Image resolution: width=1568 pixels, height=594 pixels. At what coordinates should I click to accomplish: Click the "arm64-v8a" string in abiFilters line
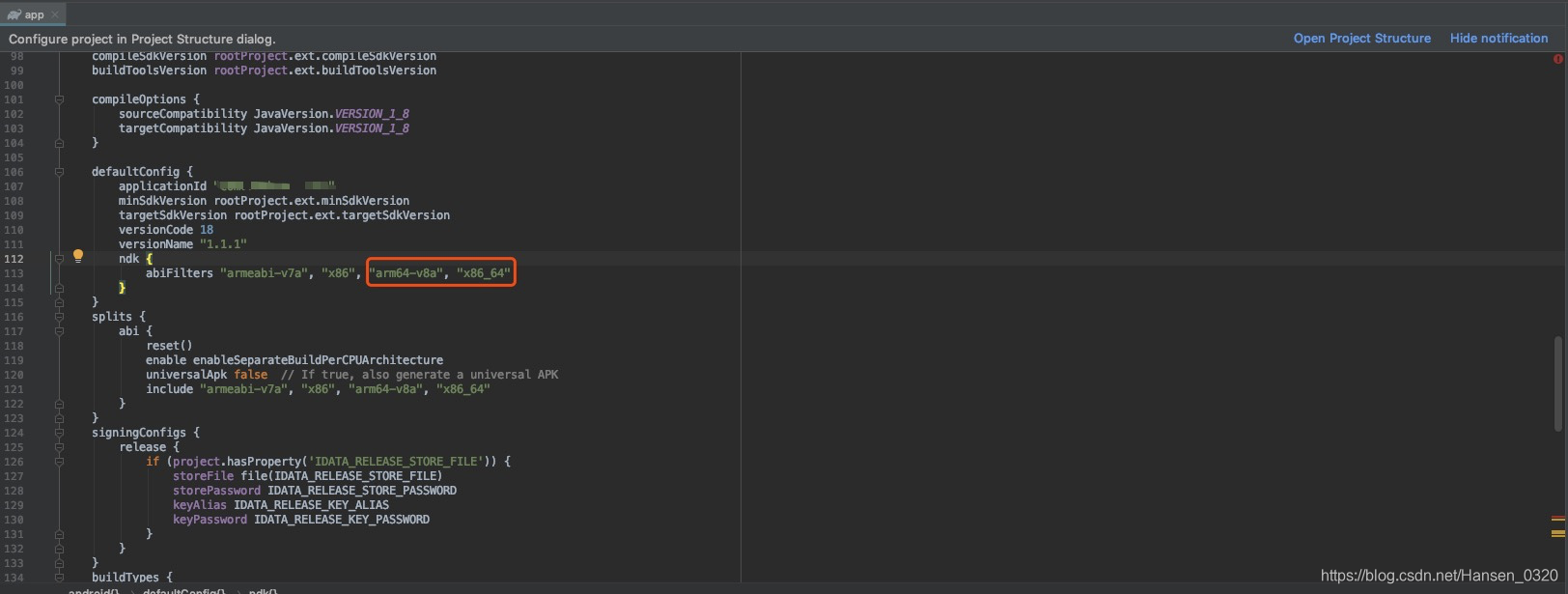406,273
